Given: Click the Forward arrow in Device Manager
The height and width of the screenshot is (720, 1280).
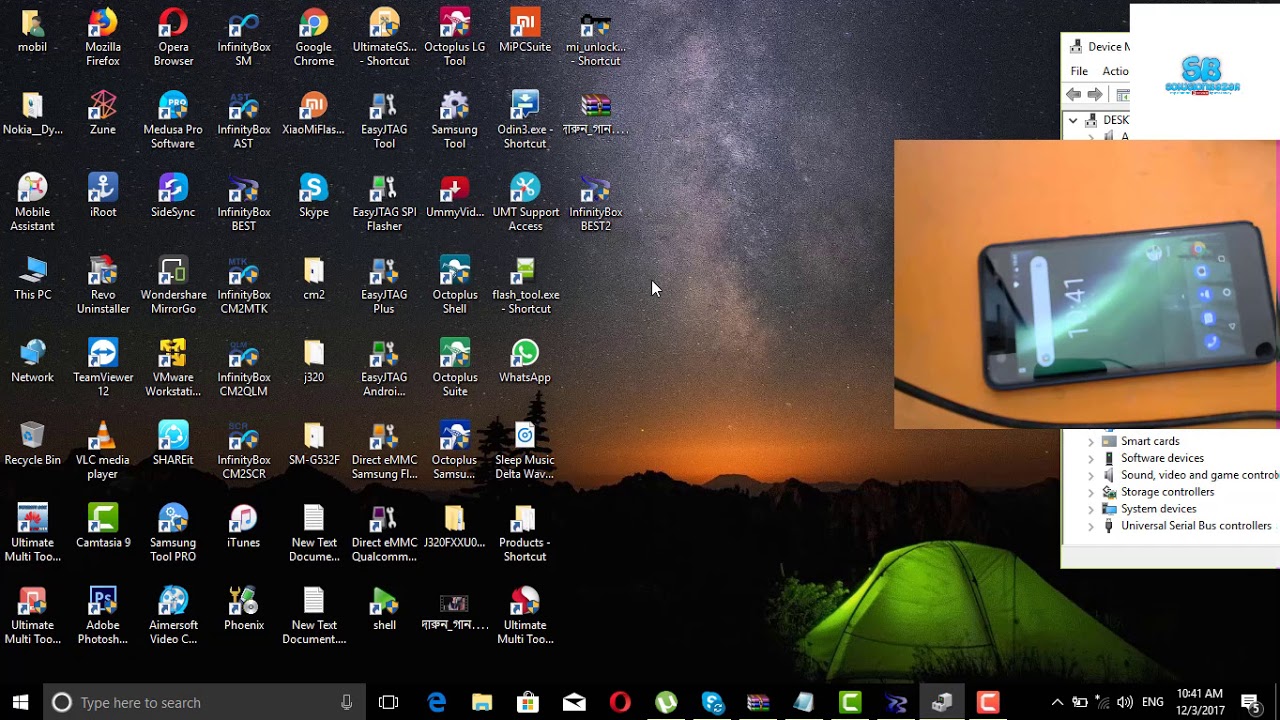Looking at the screenshot, I should click(x=1096, y=94).
